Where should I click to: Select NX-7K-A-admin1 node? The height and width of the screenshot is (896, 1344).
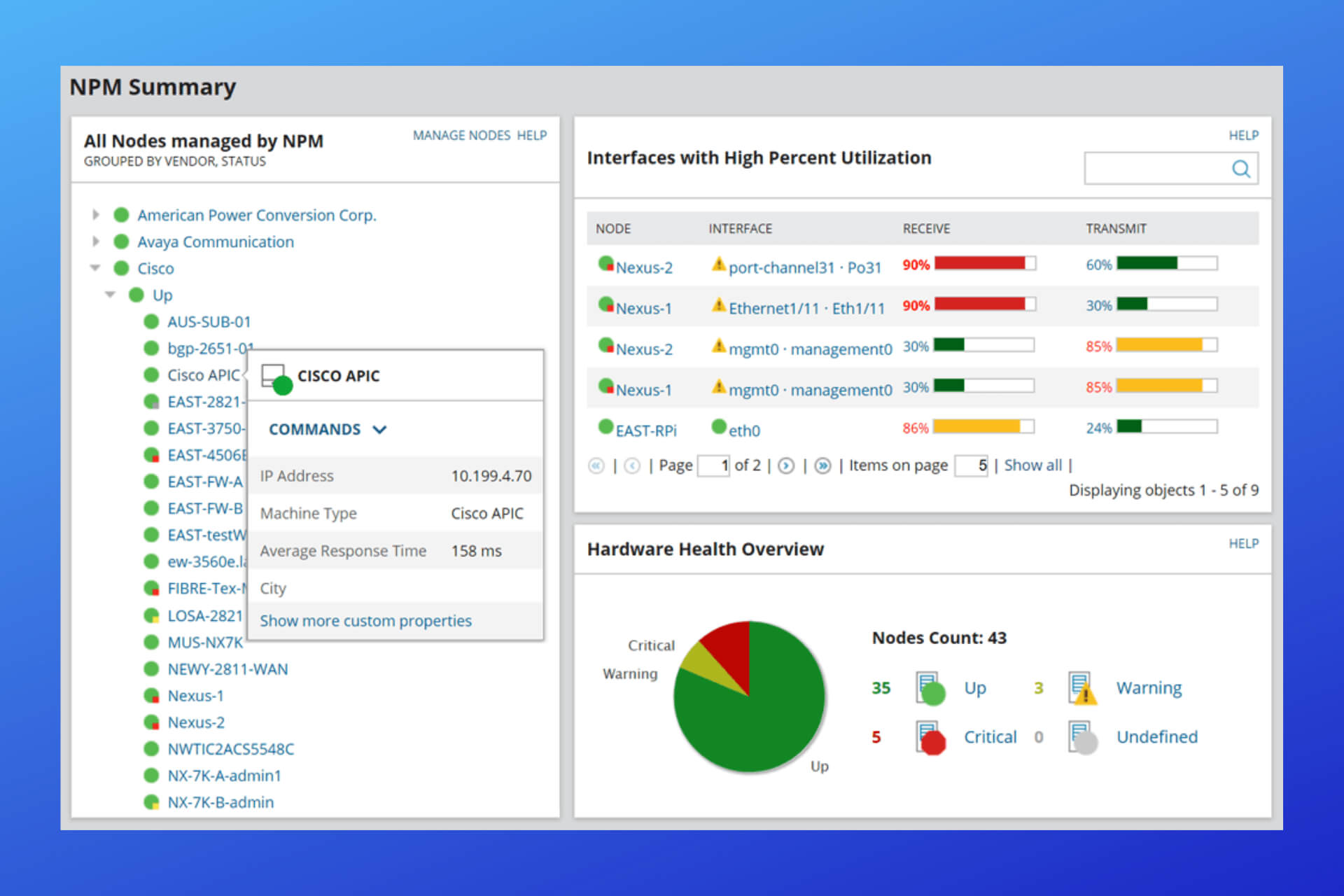[224, 776]
